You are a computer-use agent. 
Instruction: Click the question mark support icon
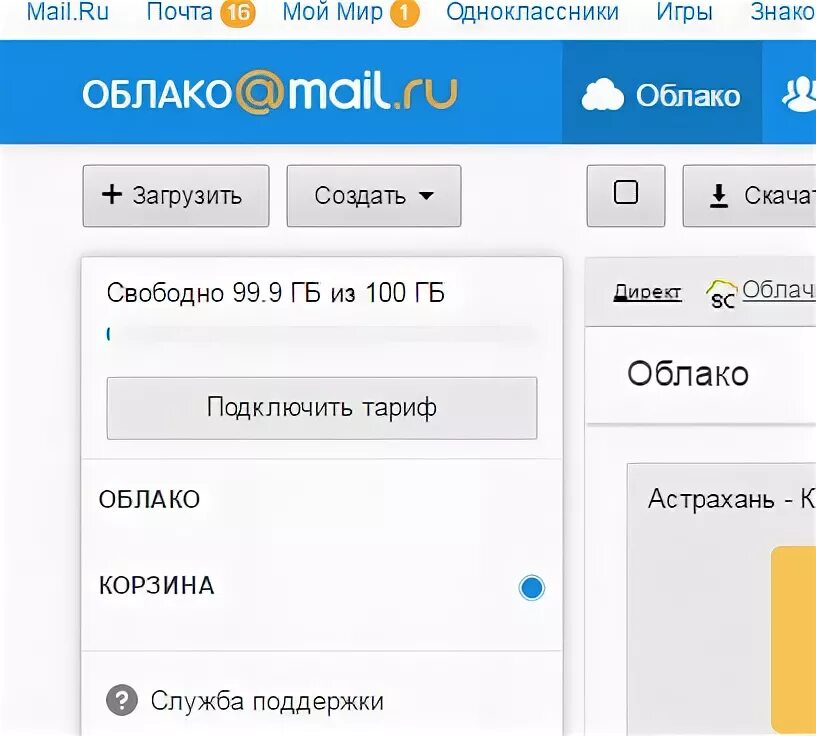point(122,701)
